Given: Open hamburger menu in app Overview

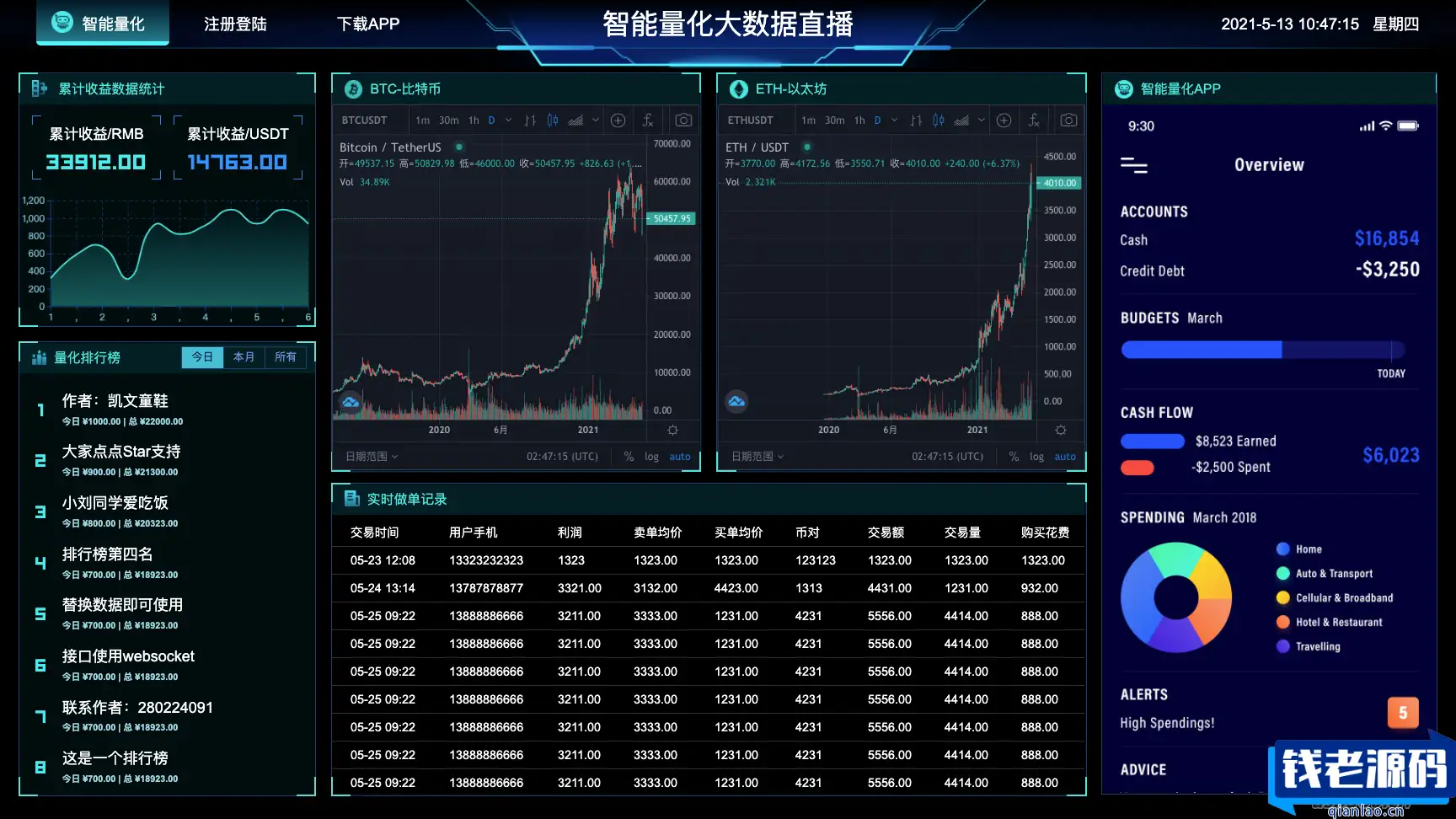Looking at the screenshot, I should point(1134,165).
